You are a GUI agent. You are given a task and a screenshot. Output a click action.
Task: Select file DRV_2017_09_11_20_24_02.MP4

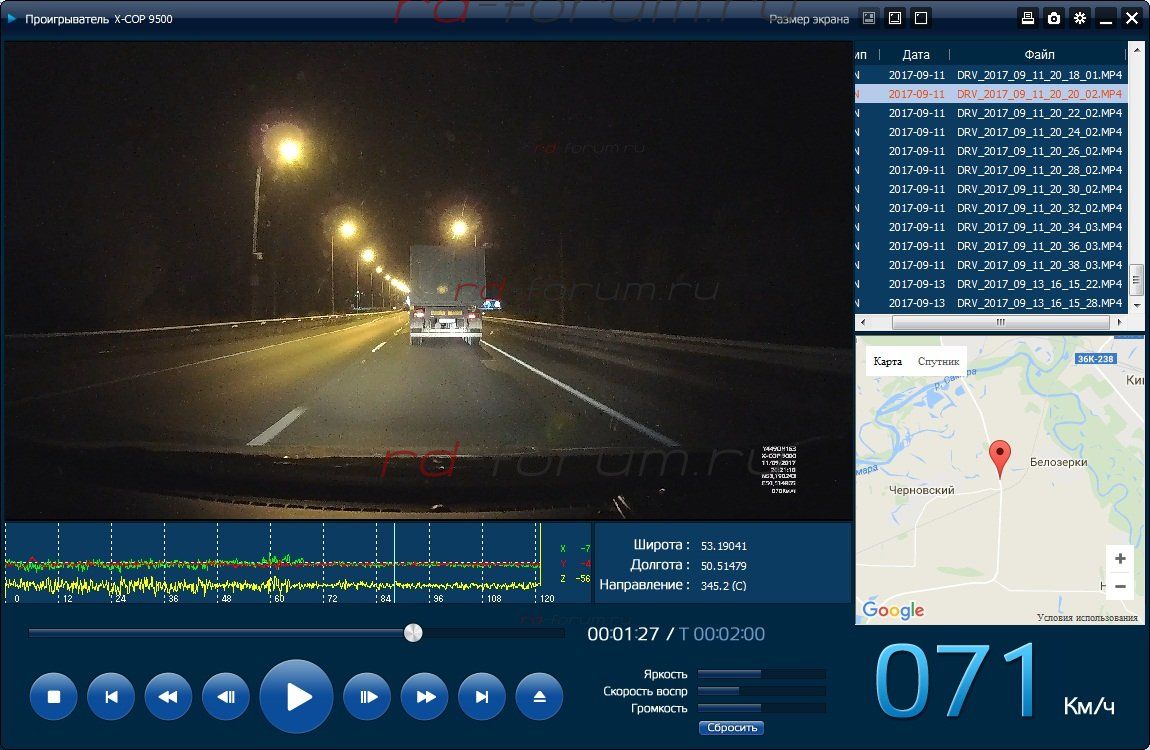(1039, 132)
